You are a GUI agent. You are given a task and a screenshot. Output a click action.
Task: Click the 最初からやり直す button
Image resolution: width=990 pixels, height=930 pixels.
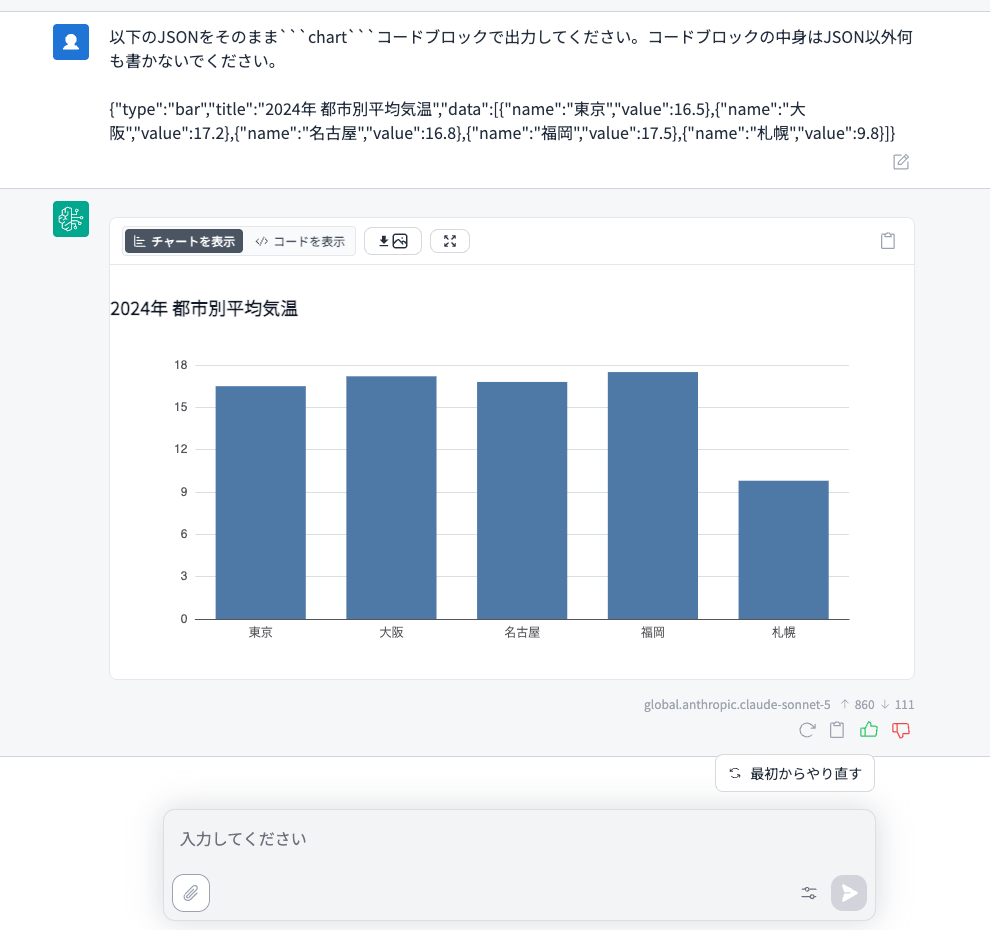pyautogui.click(x=795, y=773)
